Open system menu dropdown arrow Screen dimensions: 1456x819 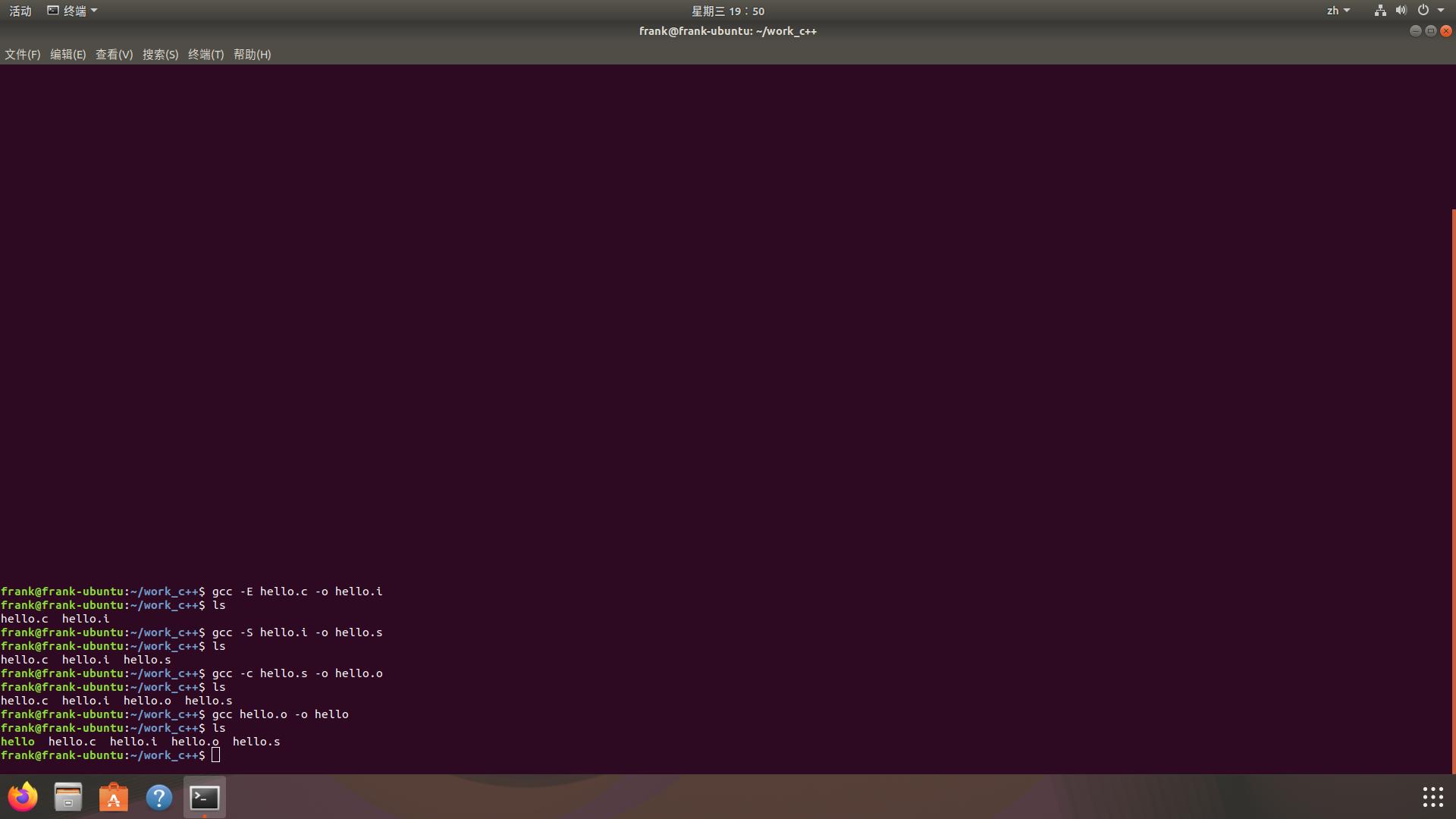1441,11
